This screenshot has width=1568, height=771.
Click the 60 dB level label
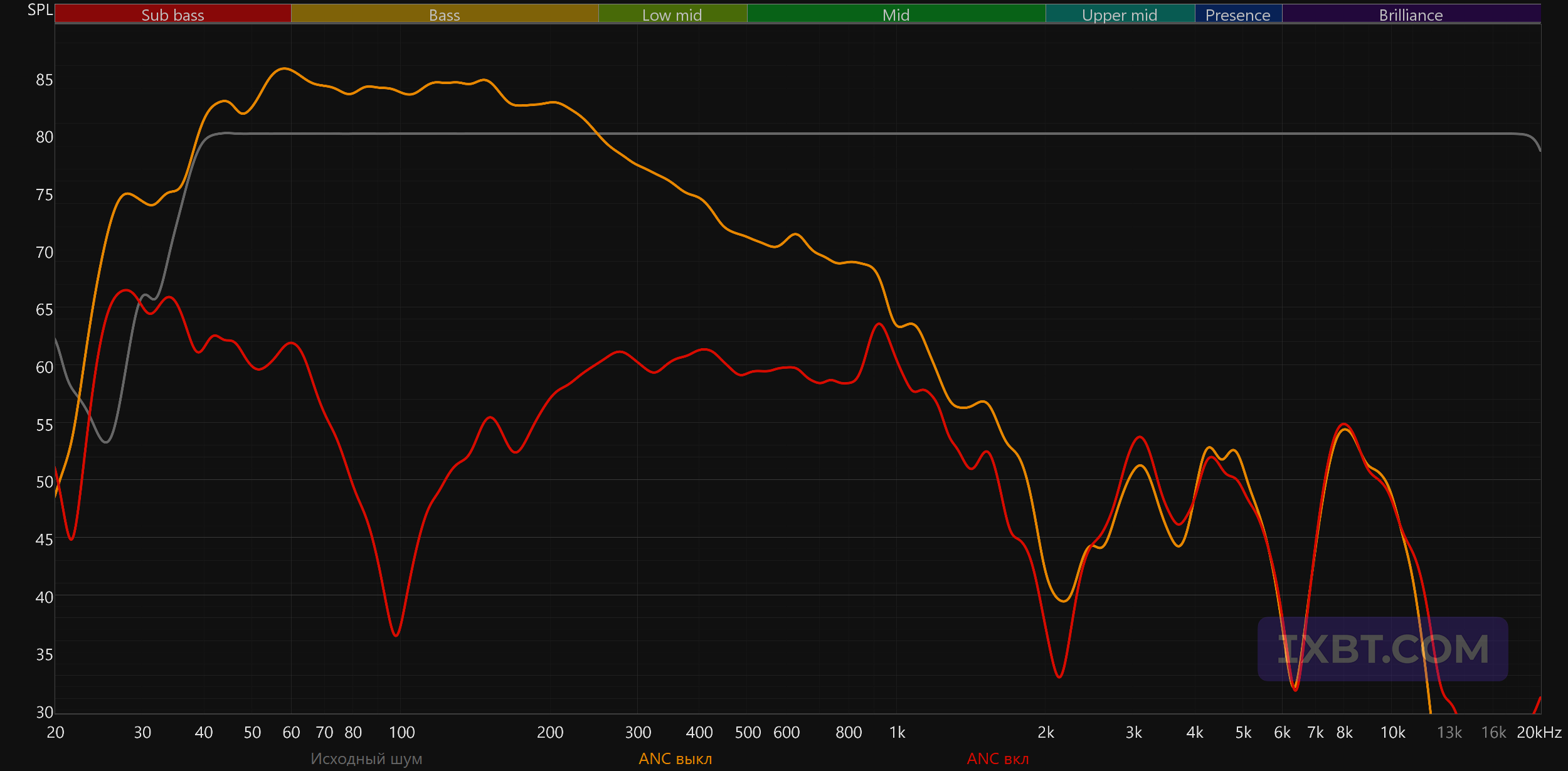coord(45,368)
